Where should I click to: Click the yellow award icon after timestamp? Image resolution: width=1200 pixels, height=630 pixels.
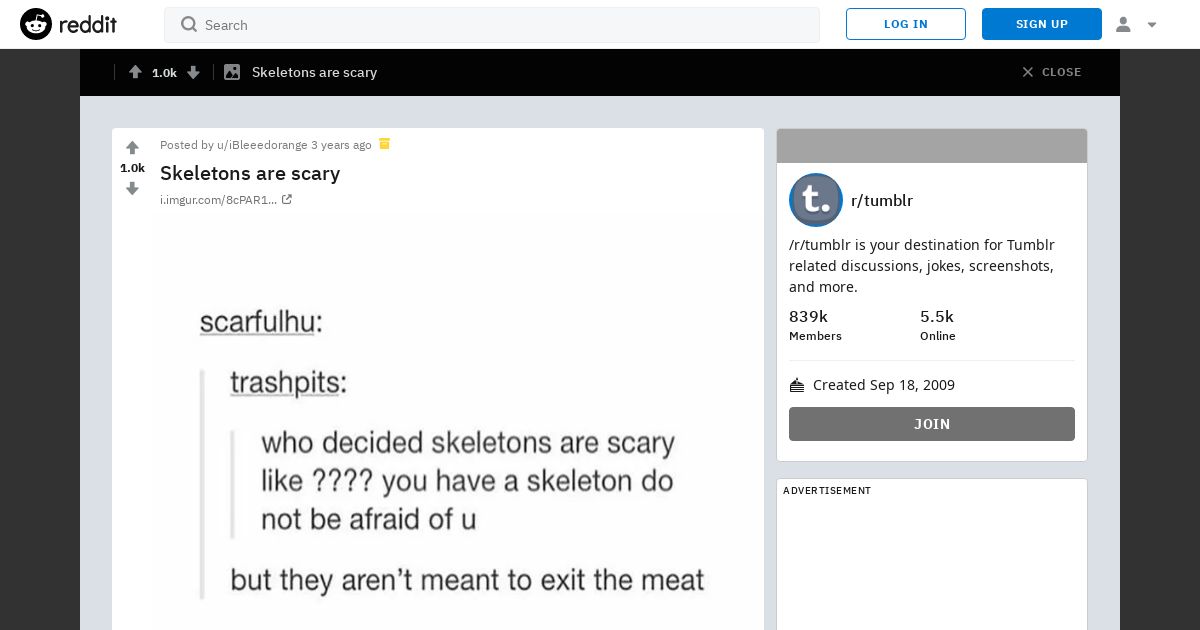coord(384,144)
